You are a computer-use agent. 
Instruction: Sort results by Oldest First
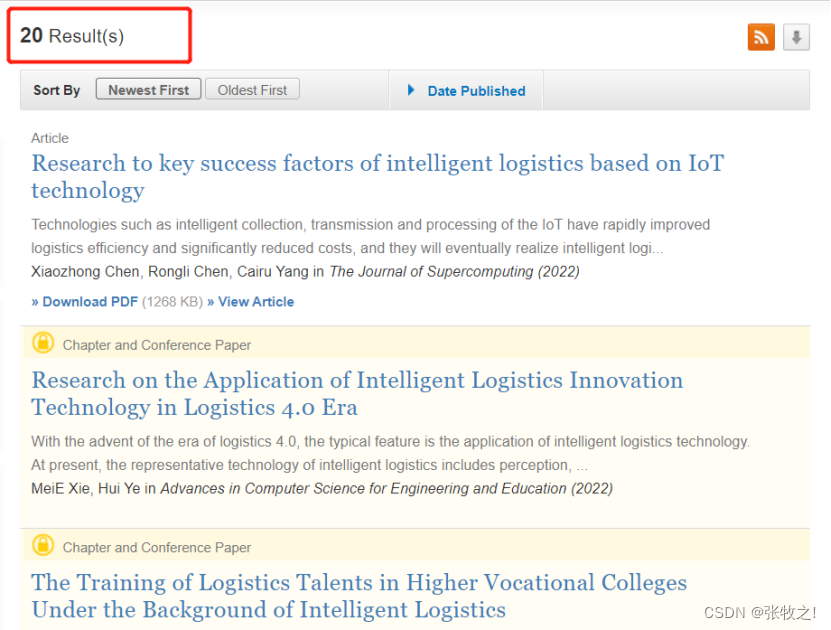coord(252,90)
